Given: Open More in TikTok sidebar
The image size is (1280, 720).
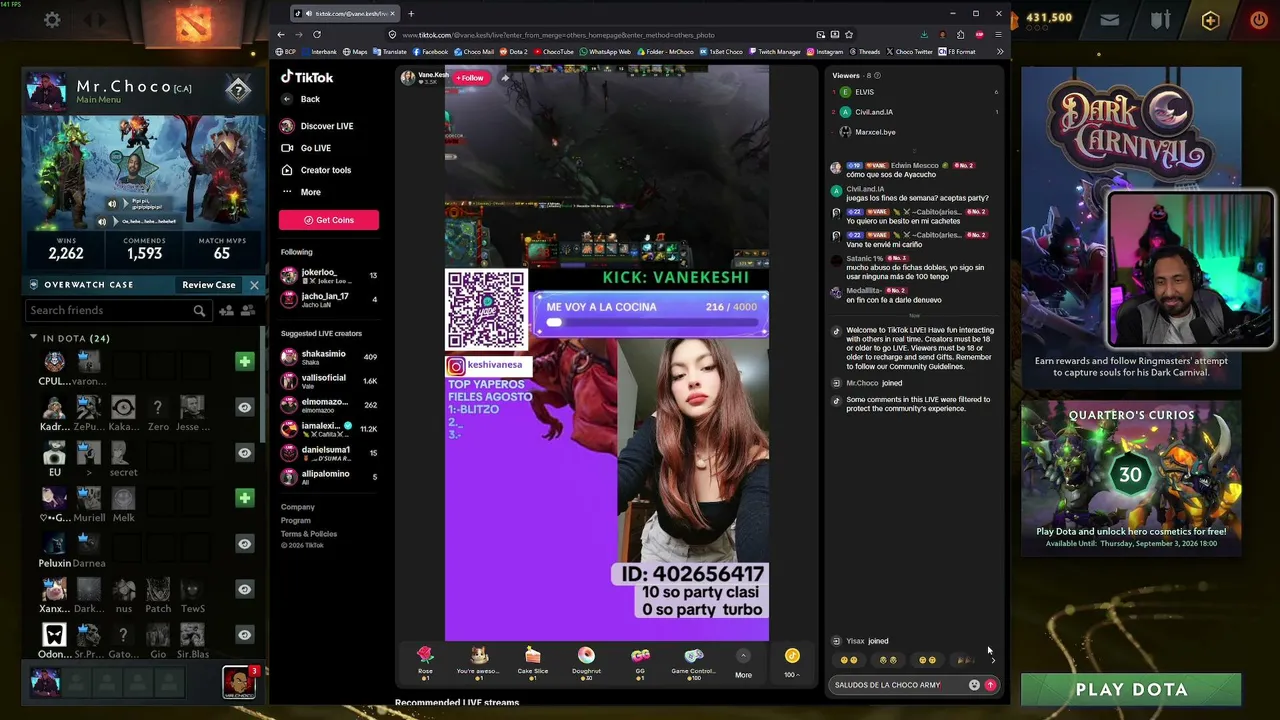Looking at the screenshot, I should pos(311,192).
